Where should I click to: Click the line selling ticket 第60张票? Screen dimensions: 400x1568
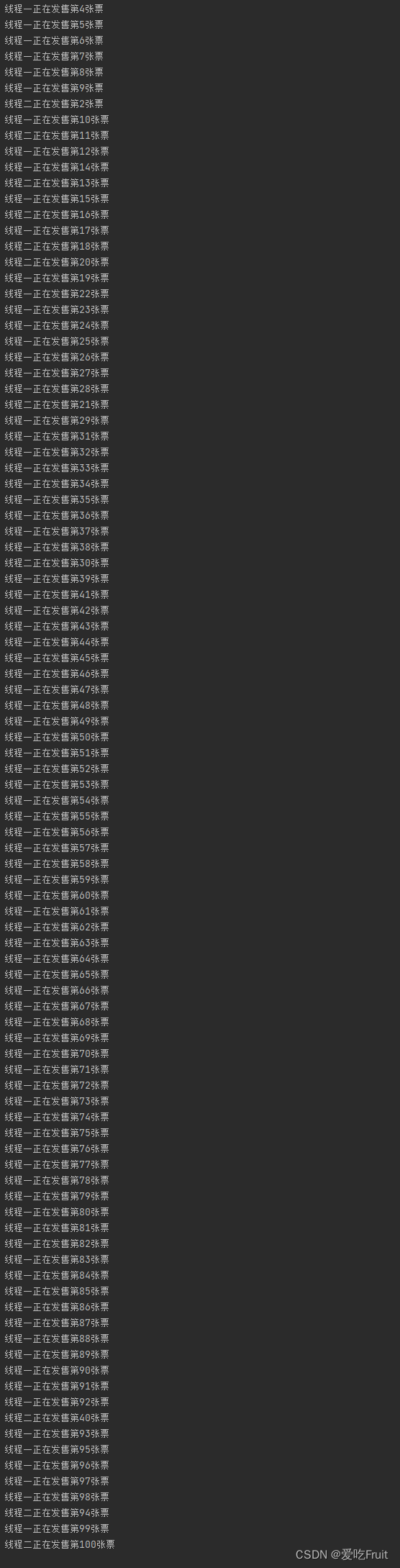57,895
